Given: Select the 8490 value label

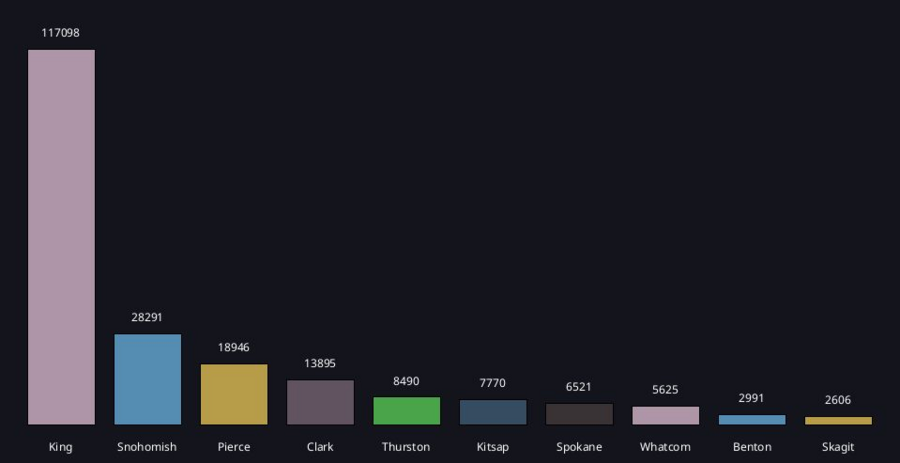Looking at the screenshot, I should 406,381.
